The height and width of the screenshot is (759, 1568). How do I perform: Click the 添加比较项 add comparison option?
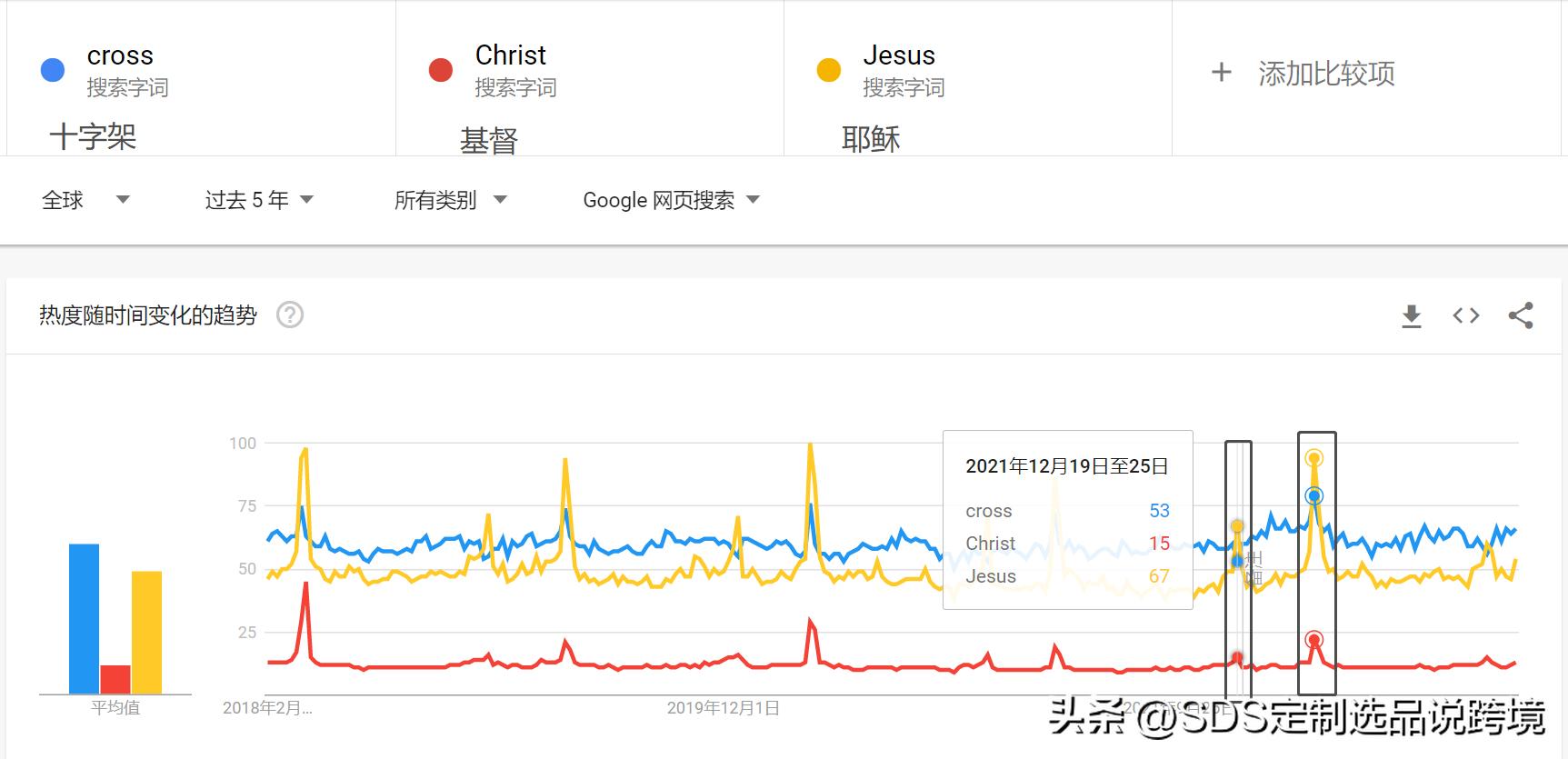pos(1323,72)
